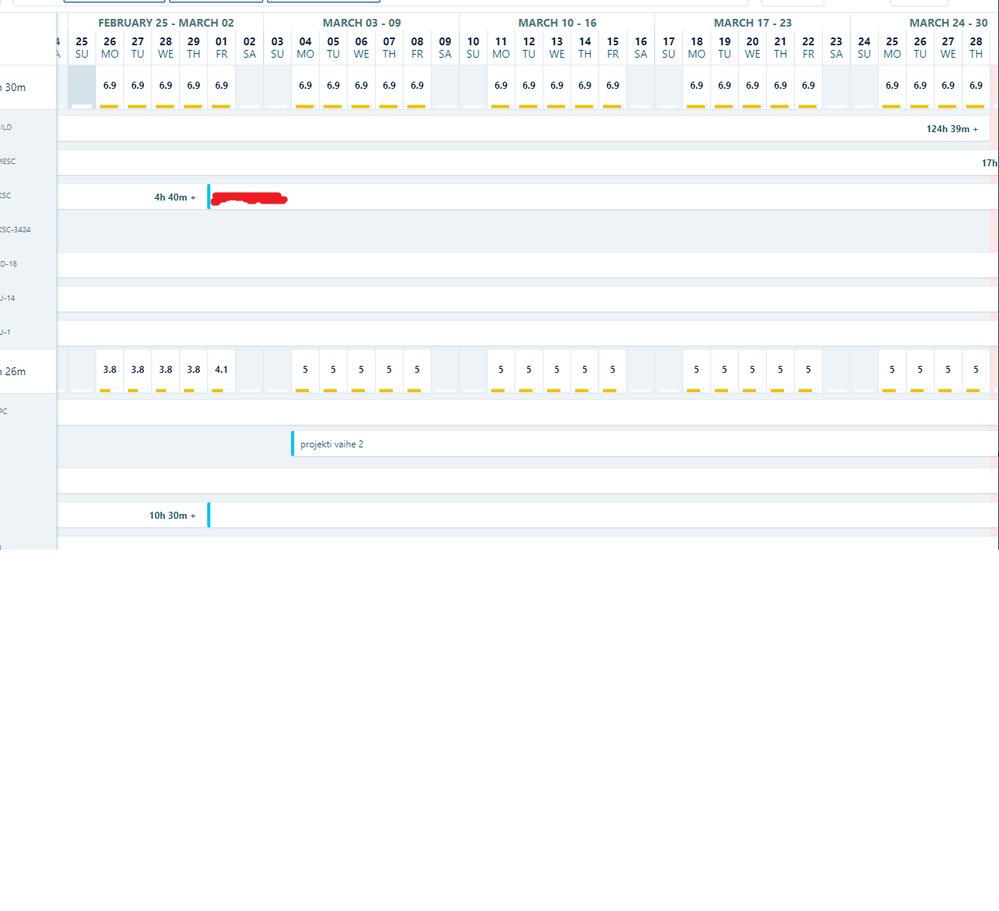Viewport: 999px width, 911px height.
Task: Select the D-18 row label
Action: pos(9,264)
